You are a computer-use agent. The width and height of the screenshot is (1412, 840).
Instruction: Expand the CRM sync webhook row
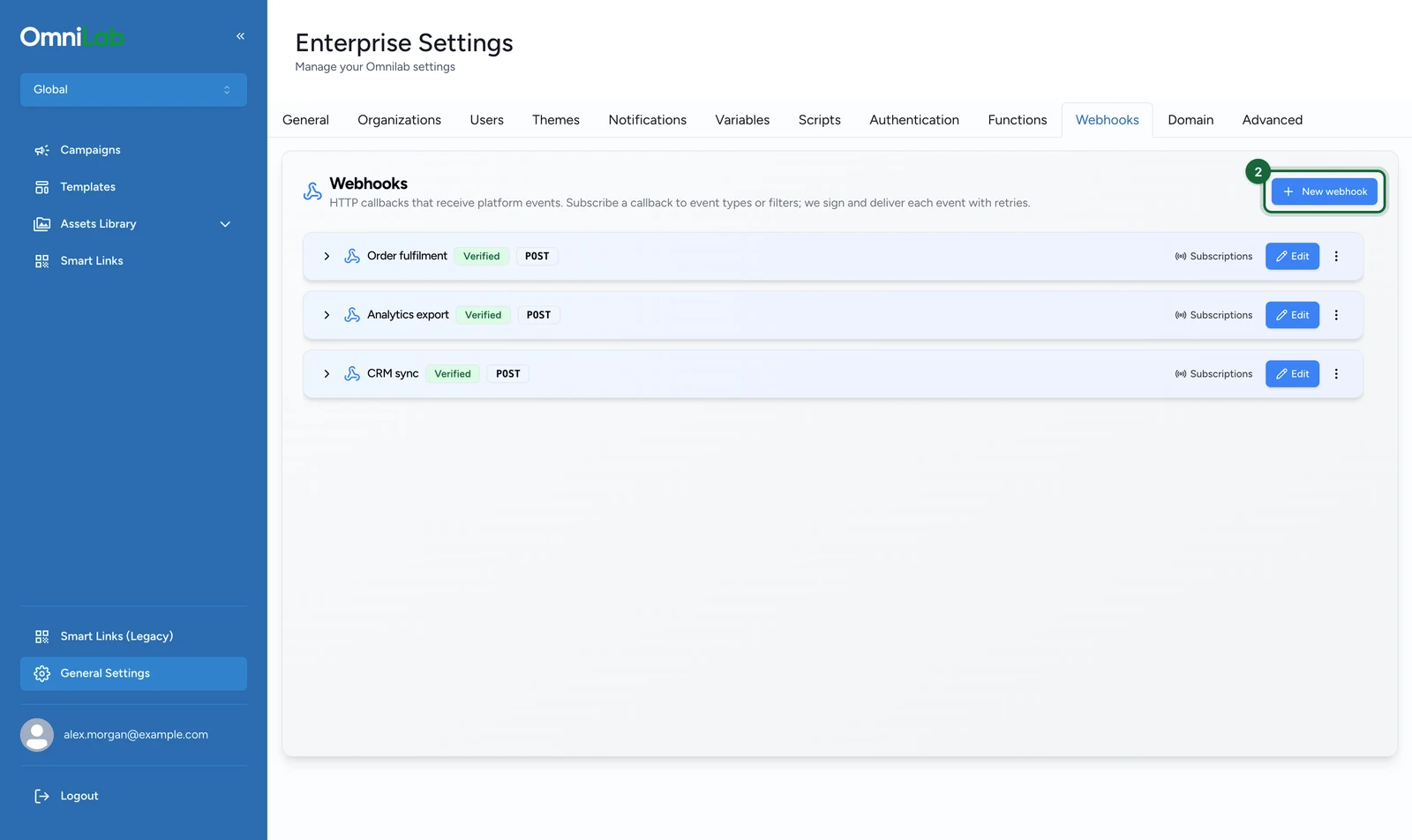tap(327, 374)
